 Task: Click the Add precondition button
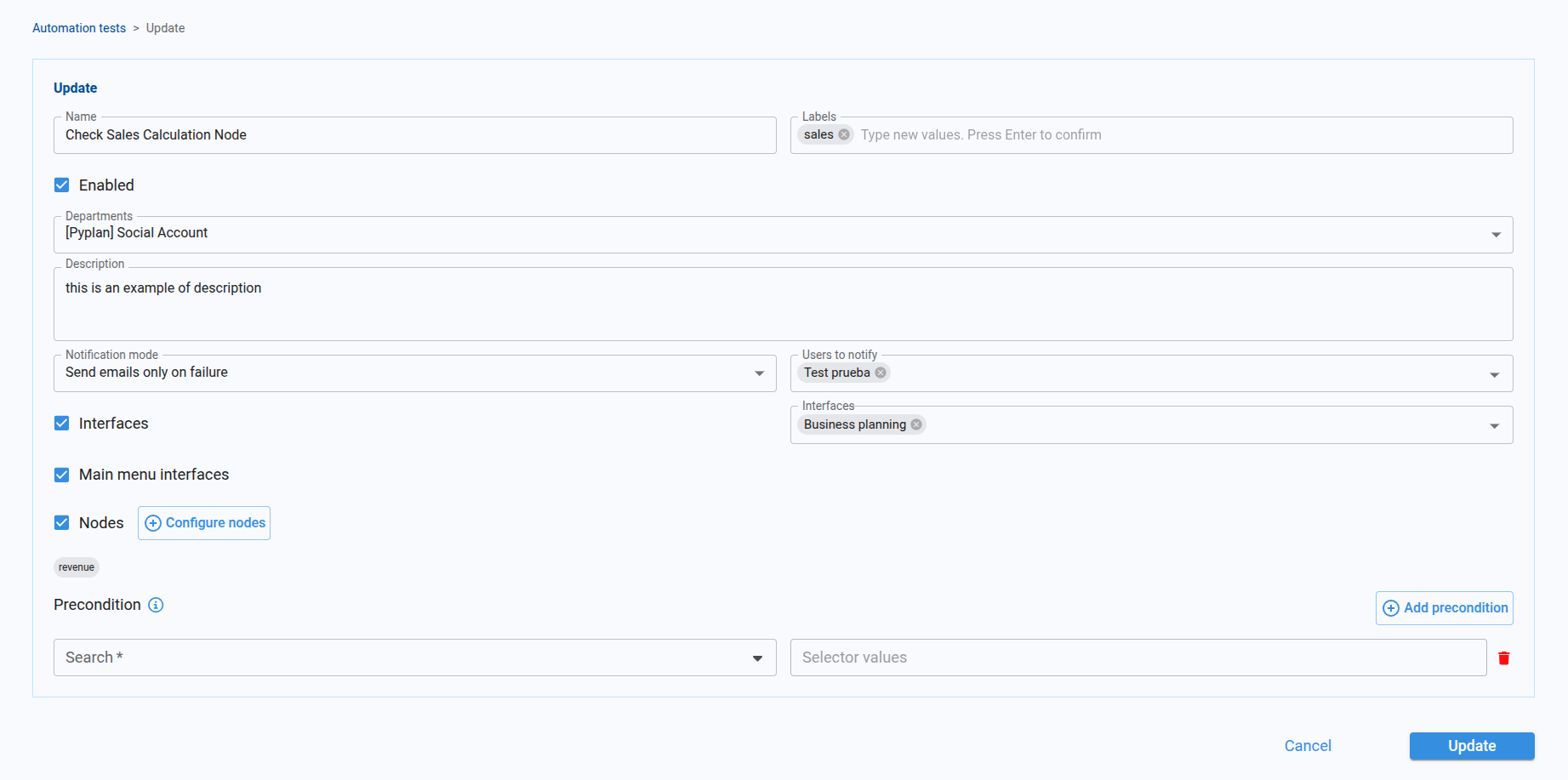pos(1444,608)
